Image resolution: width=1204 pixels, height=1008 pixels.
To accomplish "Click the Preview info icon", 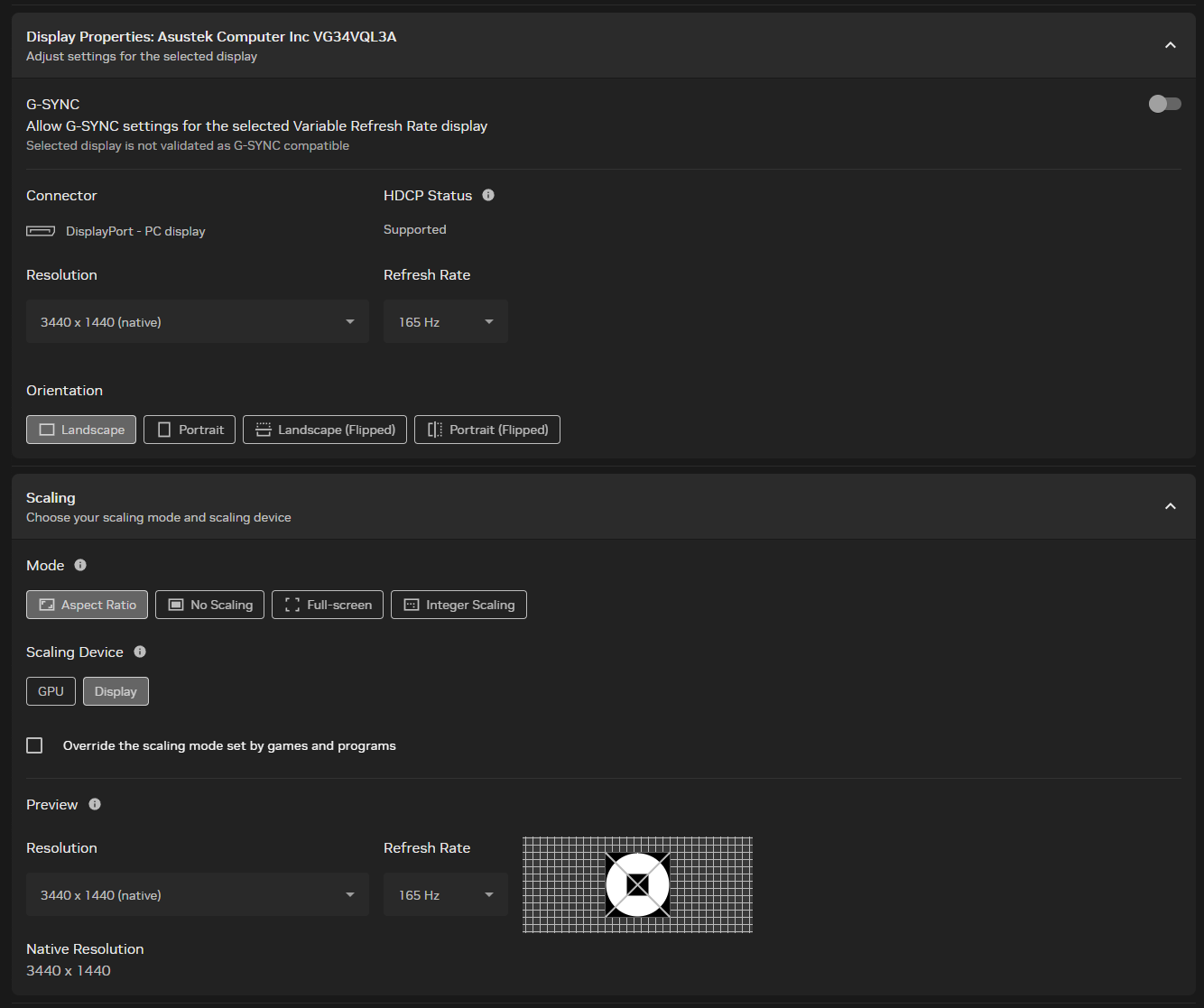I will (95, 804).
